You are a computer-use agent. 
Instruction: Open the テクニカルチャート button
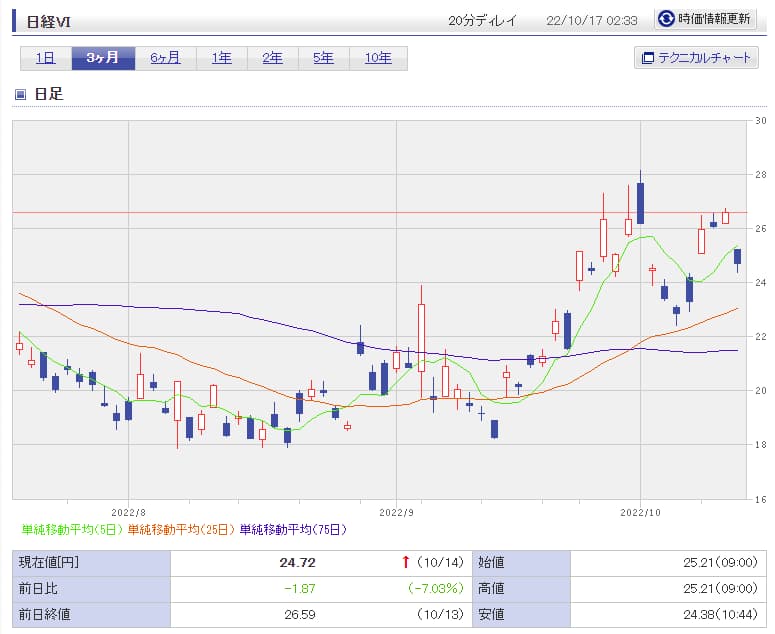[696, 58]
